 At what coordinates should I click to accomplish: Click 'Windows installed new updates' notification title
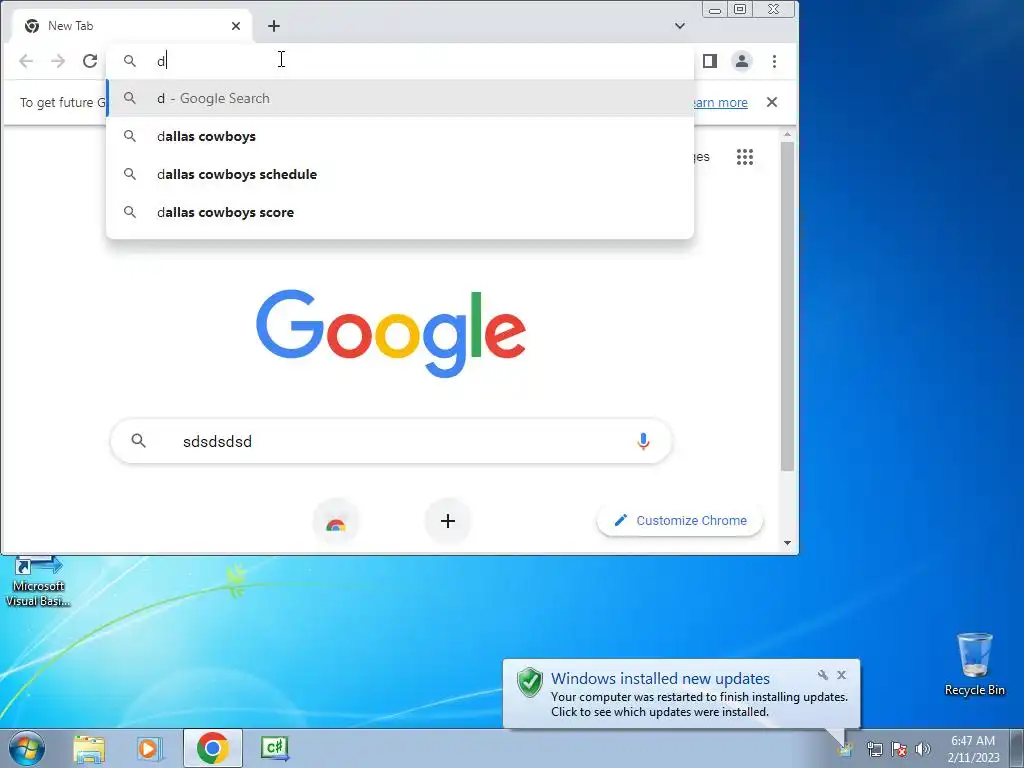click(660, 679)
